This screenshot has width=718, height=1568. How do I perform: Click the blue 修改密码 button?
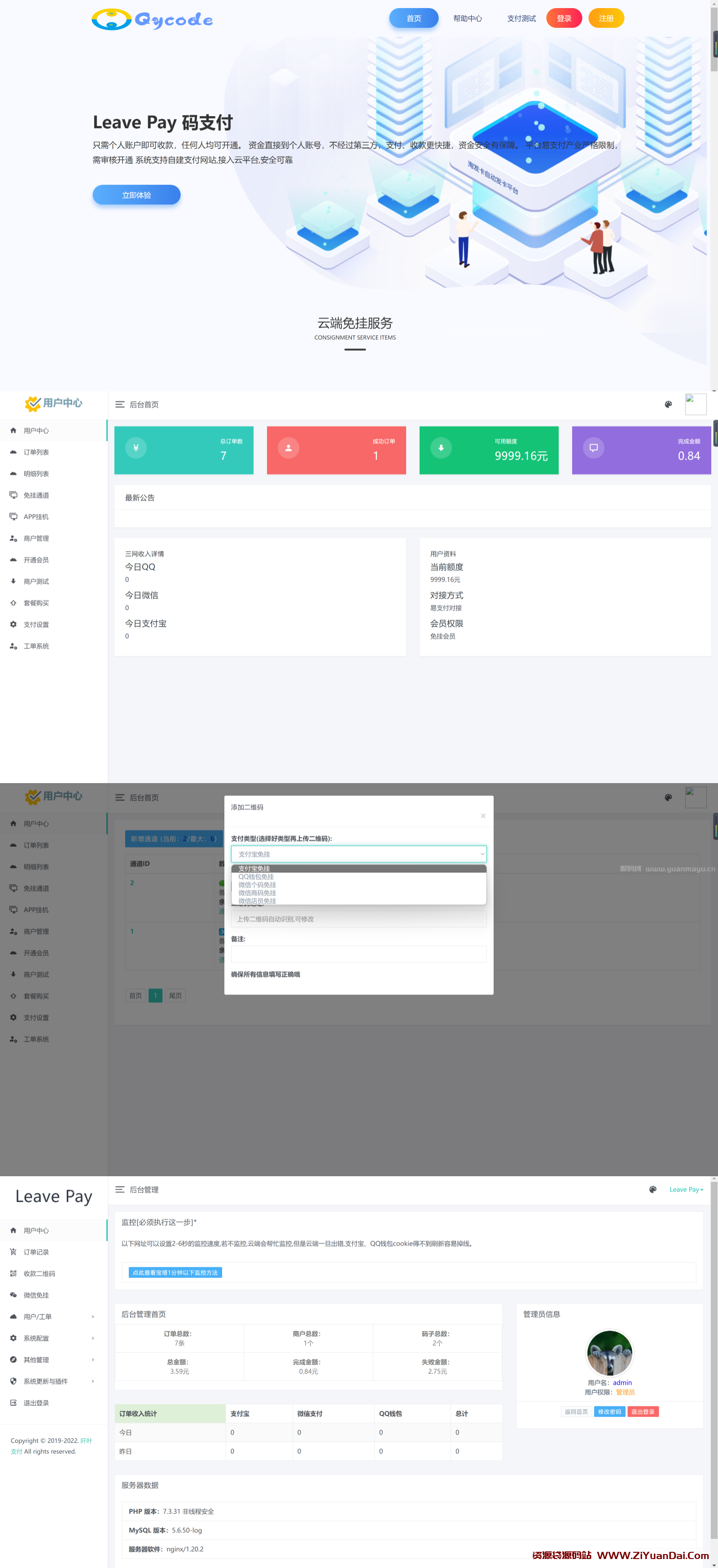(609, 1411)
